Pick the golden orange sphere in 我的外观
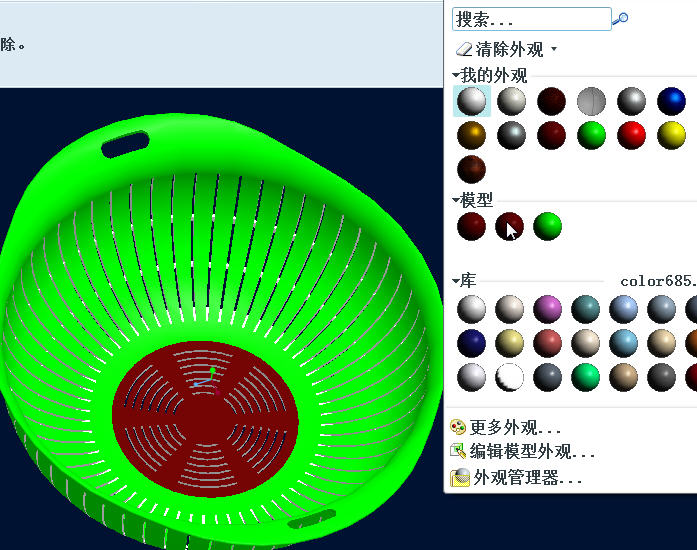 472,135
